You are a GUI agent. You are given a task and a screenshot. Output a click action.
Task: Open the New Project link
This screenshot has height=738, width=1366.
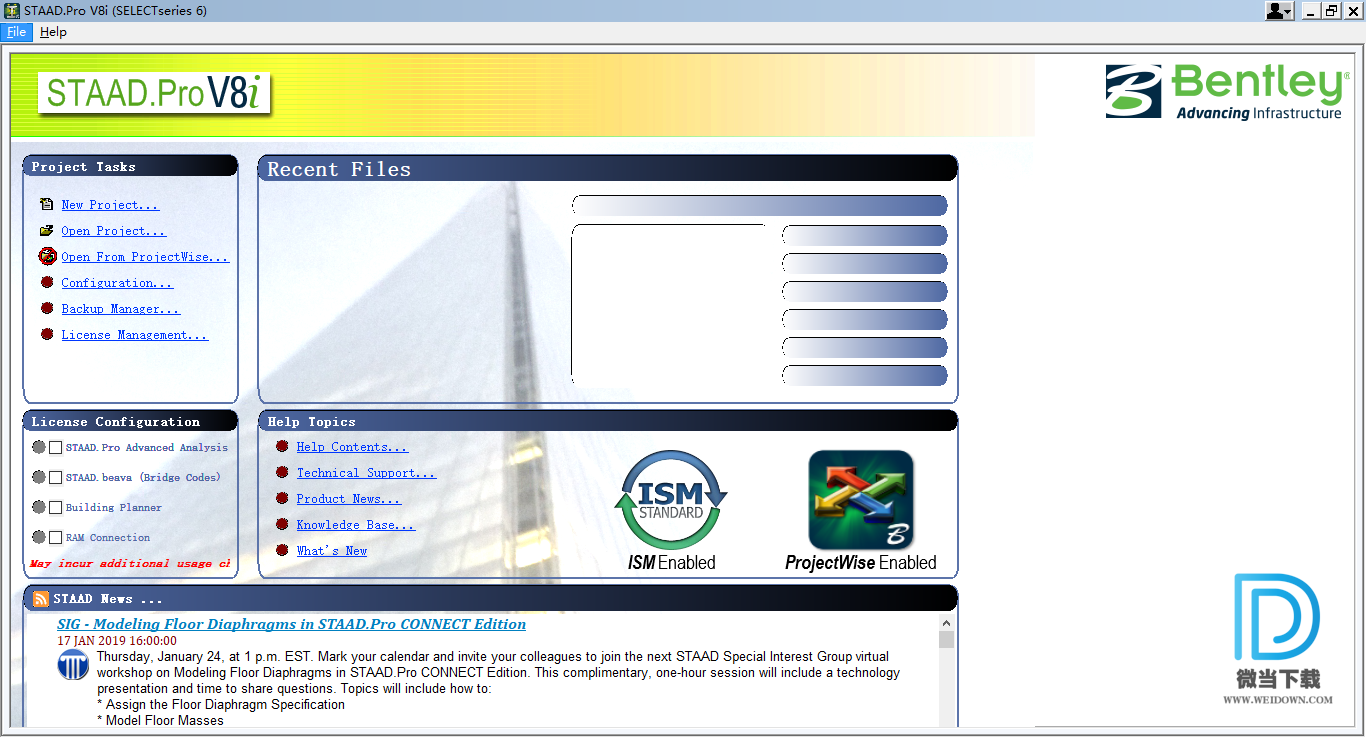tap(110, 205)
